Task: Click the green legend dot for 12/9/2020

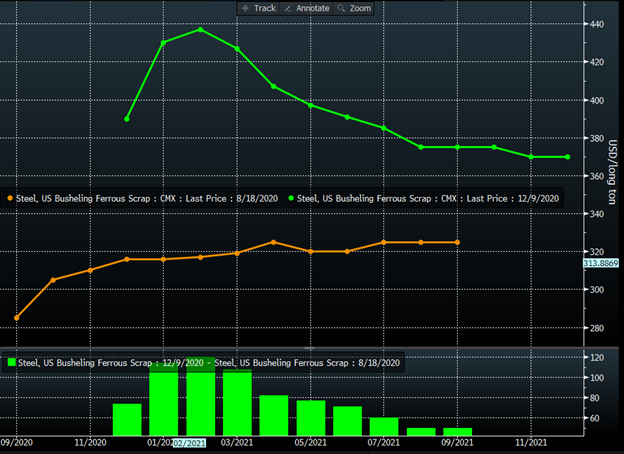Action: pos(291,199)
